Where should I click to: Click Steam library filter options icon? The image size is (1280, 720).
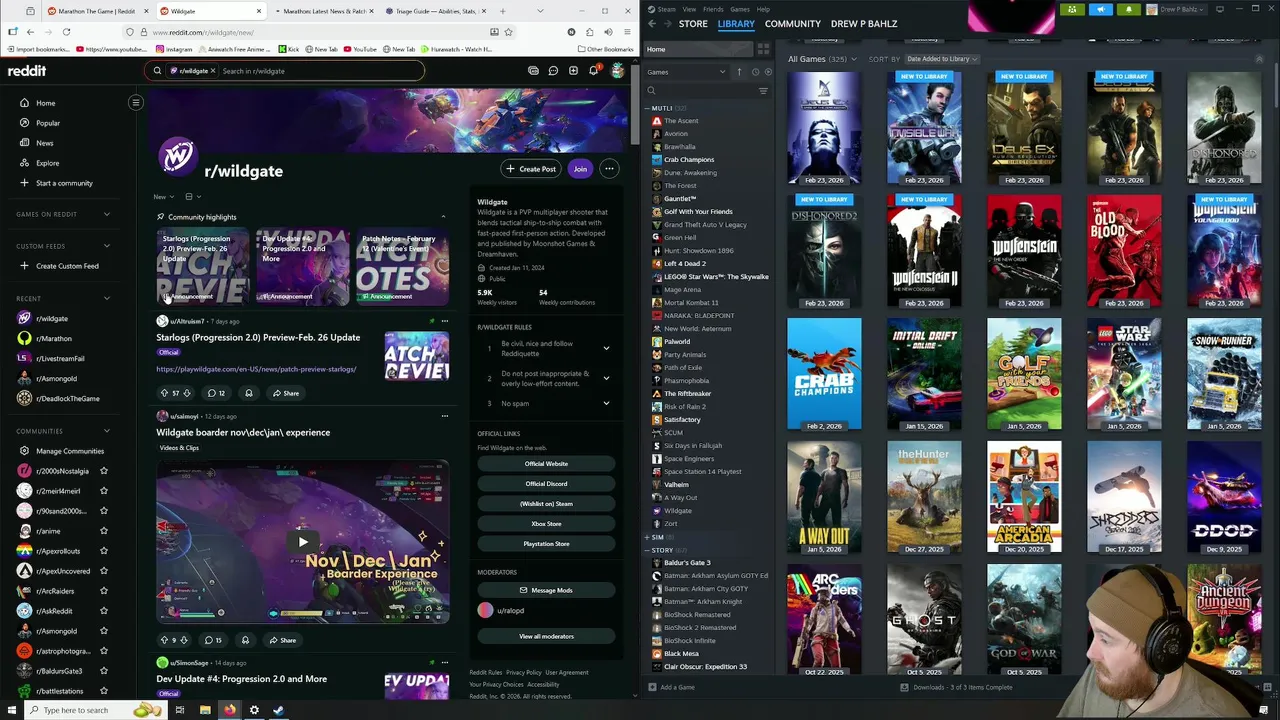[763, 91]
